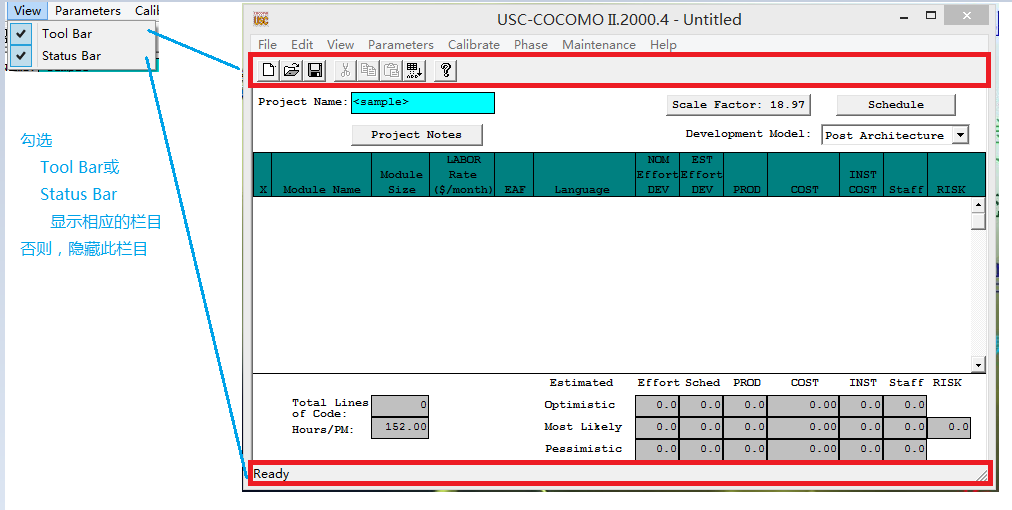This screenshot has height=510, width=1012.
Task: Click the Schedule button
Action: [x=896, y=105]
